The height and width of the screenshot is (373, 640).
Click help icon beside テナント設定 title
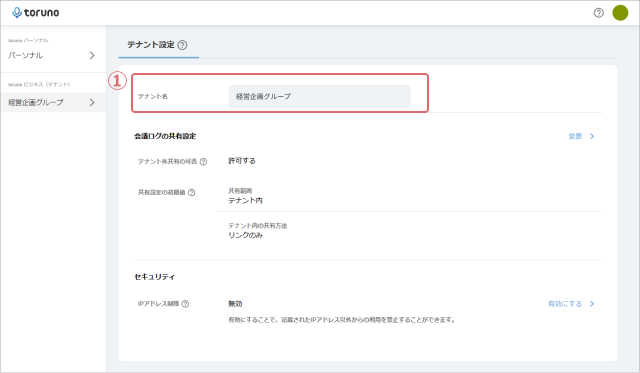182,45
